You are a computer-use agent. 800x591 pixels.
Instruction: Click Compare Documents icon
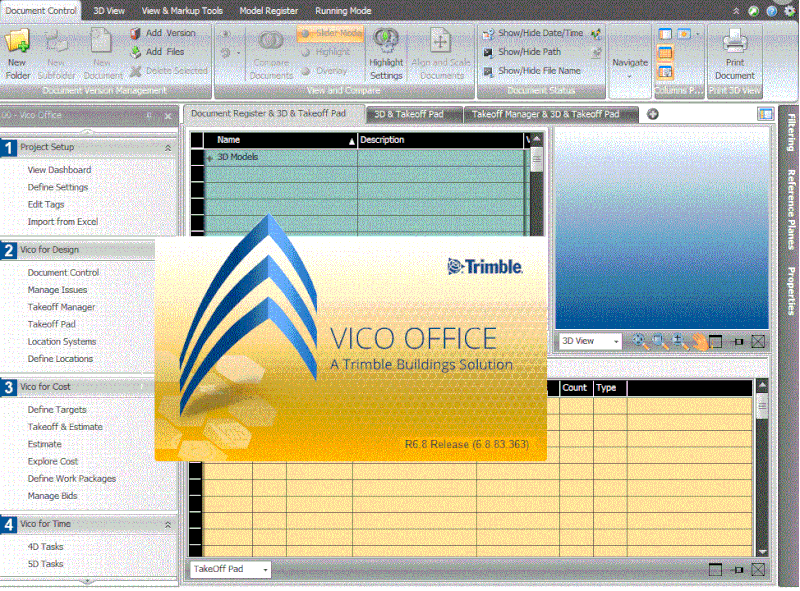(x=271, y=41)
